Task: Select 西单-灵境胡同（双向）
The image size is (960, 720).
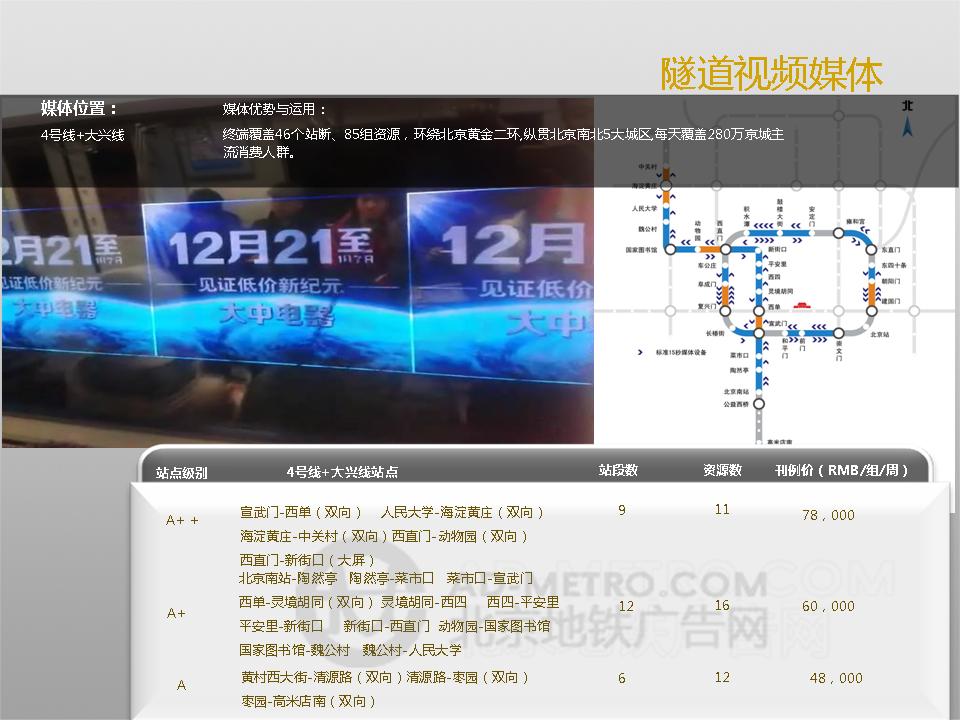Action: 306,602
